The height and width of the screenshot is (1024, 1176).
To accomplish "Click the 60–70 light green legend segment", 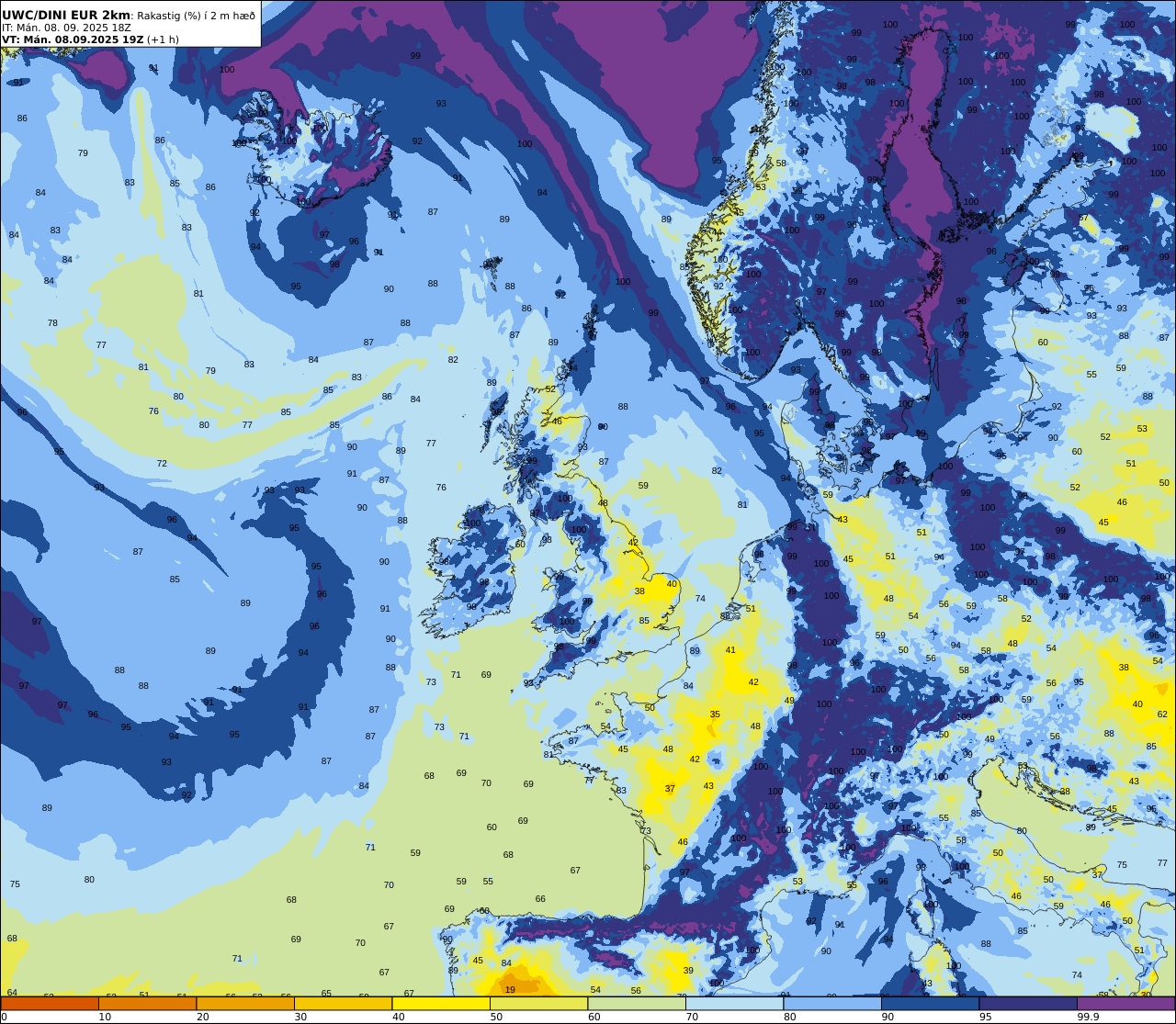I will (x=637, y=1004).
